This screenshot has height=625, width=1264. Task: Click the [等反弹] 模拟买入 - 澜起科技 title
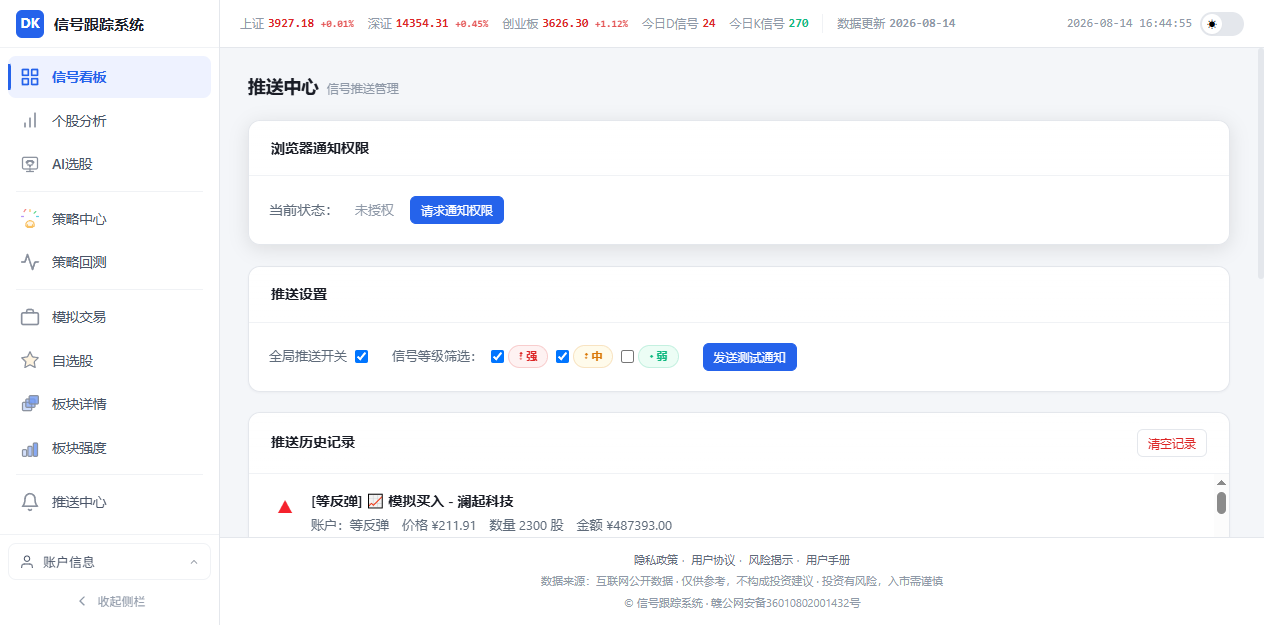pyautogui.click(x=412, y=501)
